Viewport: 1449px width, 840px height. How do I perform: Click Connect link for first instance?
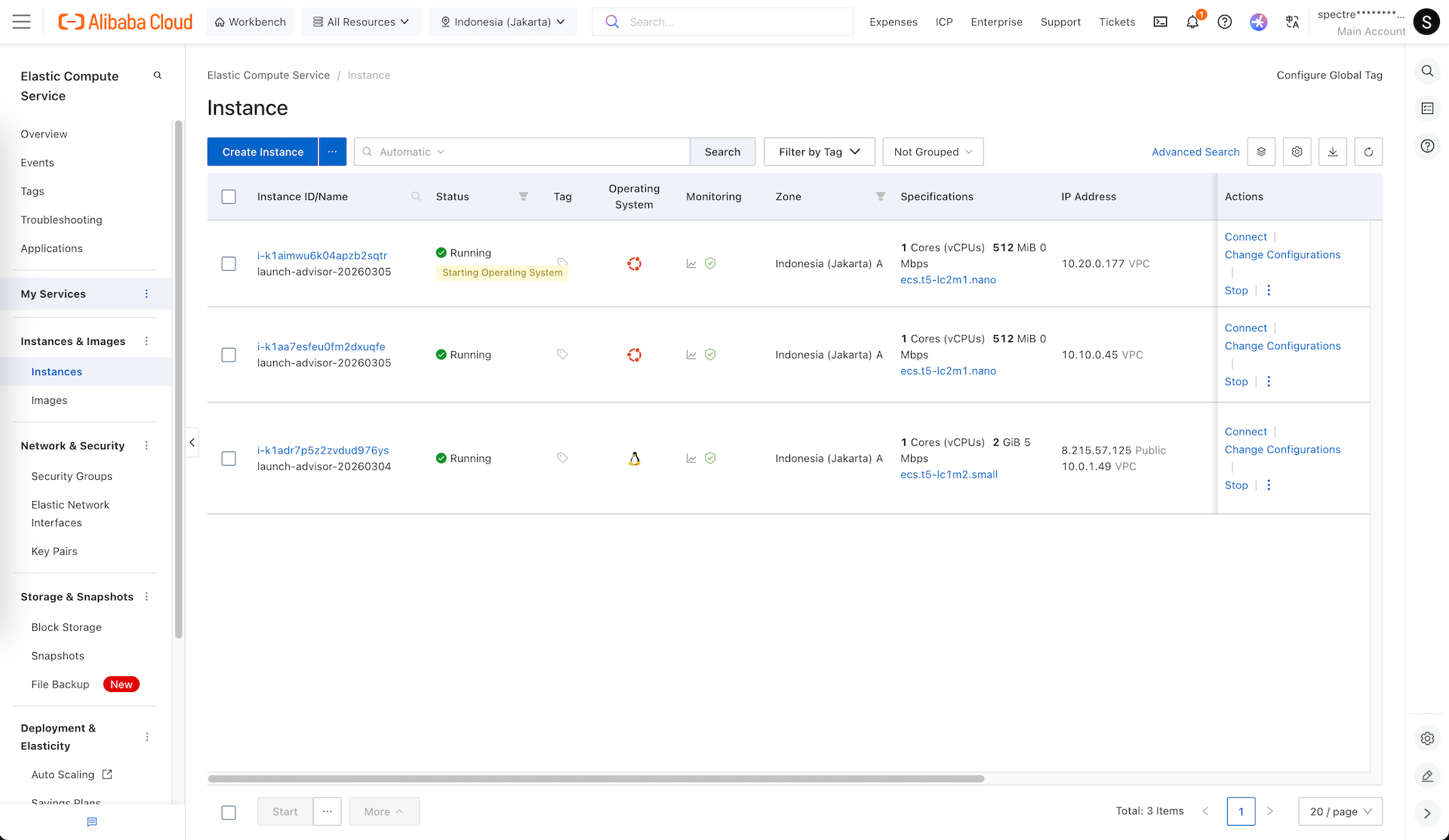(1245, 237)
